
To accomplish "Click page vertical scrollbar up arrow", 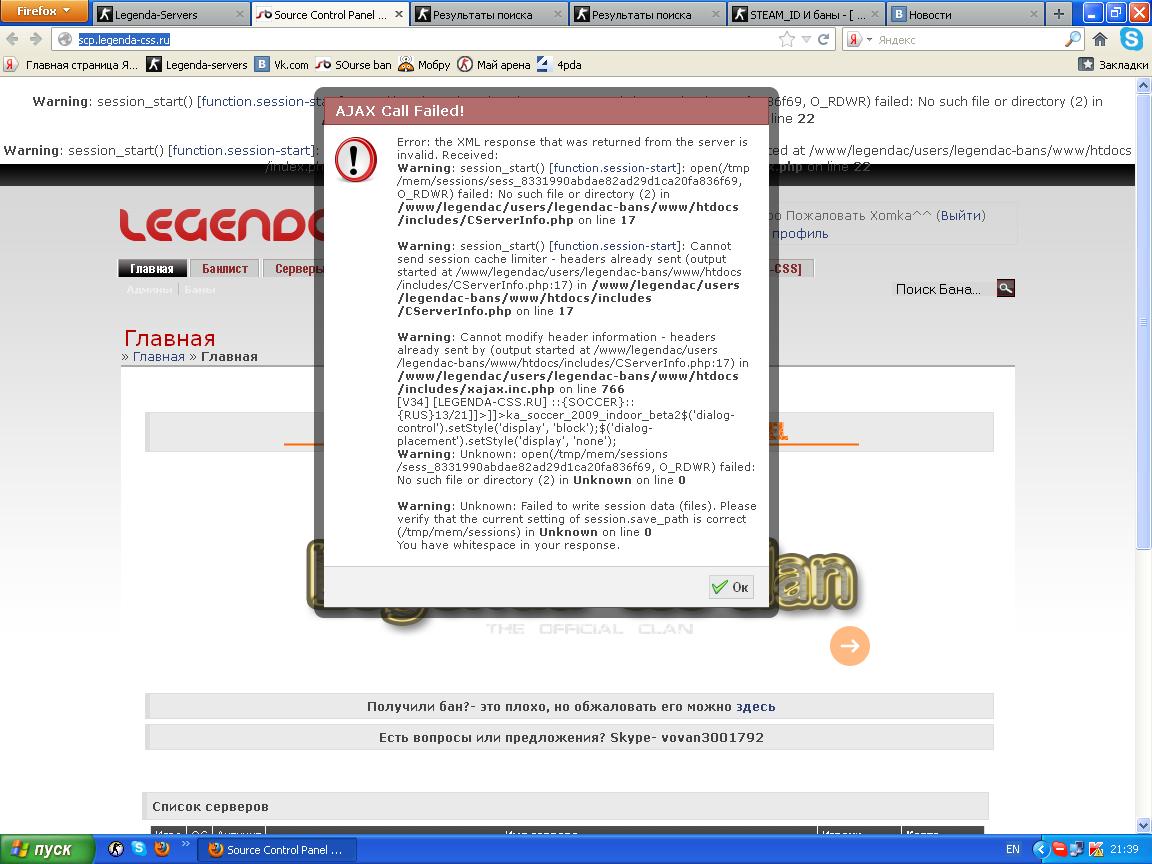I will coord(1143,85).
